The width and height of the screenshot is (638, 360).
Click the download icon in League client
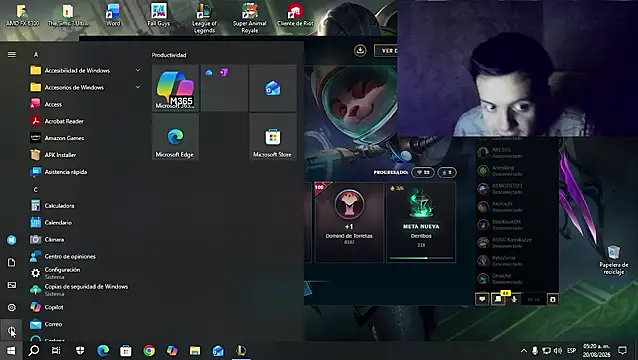tap(360, 50)
